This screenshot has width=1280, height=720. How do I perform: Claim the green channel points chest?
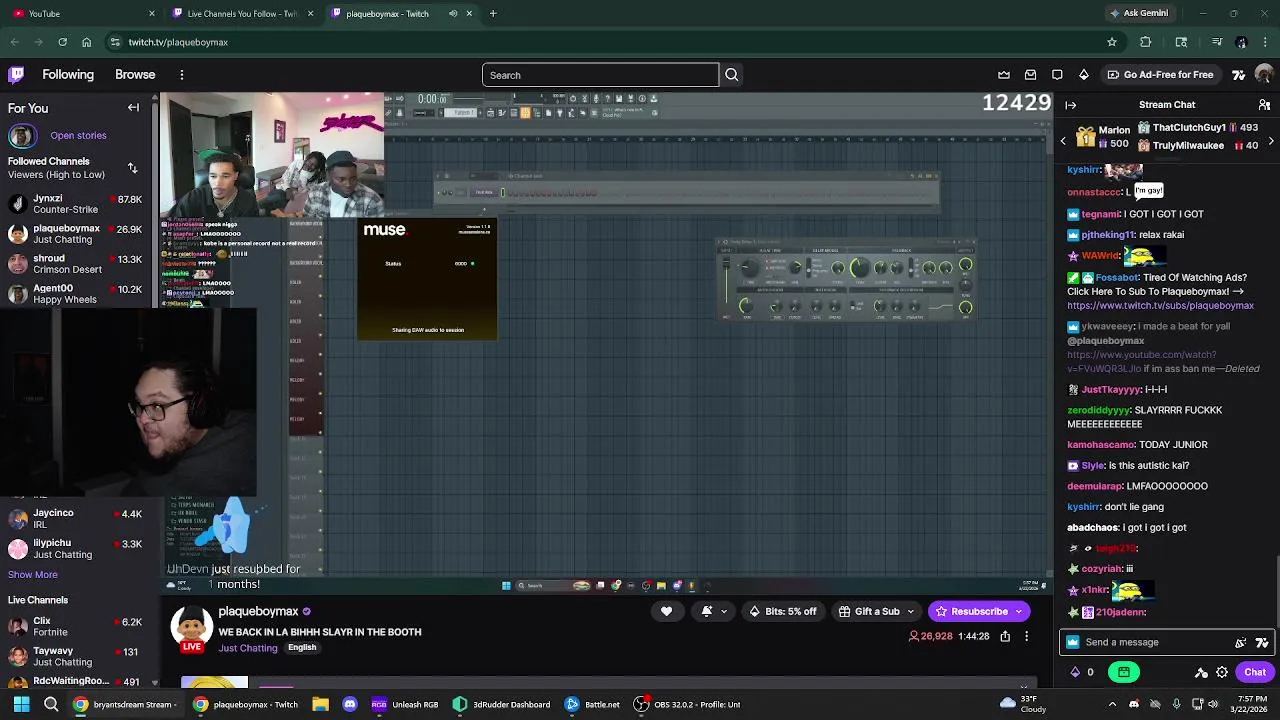(x=1124, y=672)
